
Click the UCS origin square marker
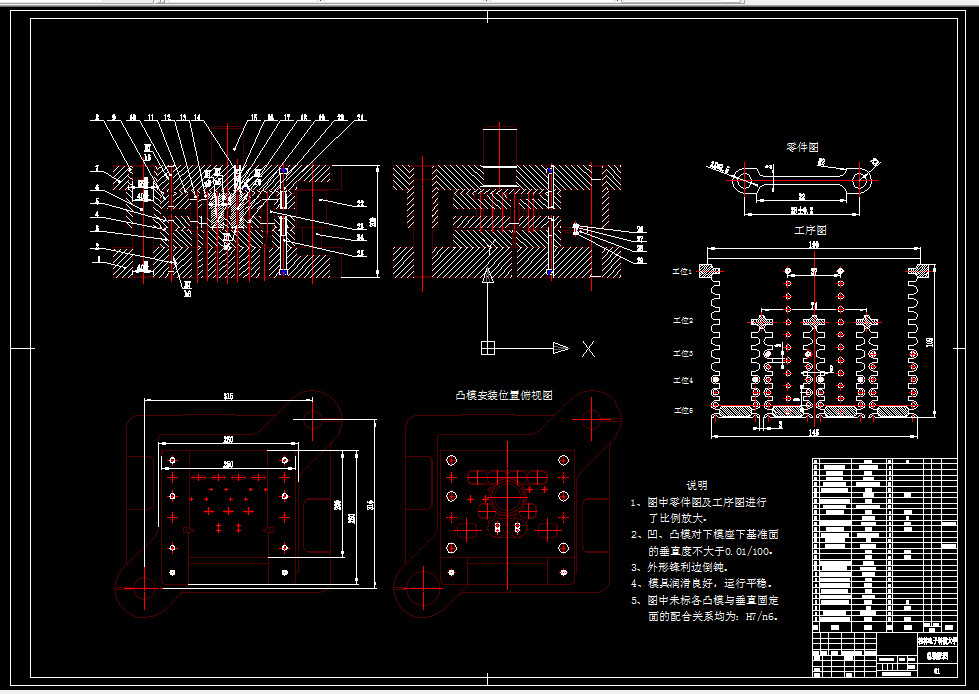click(x=488, y=348)
